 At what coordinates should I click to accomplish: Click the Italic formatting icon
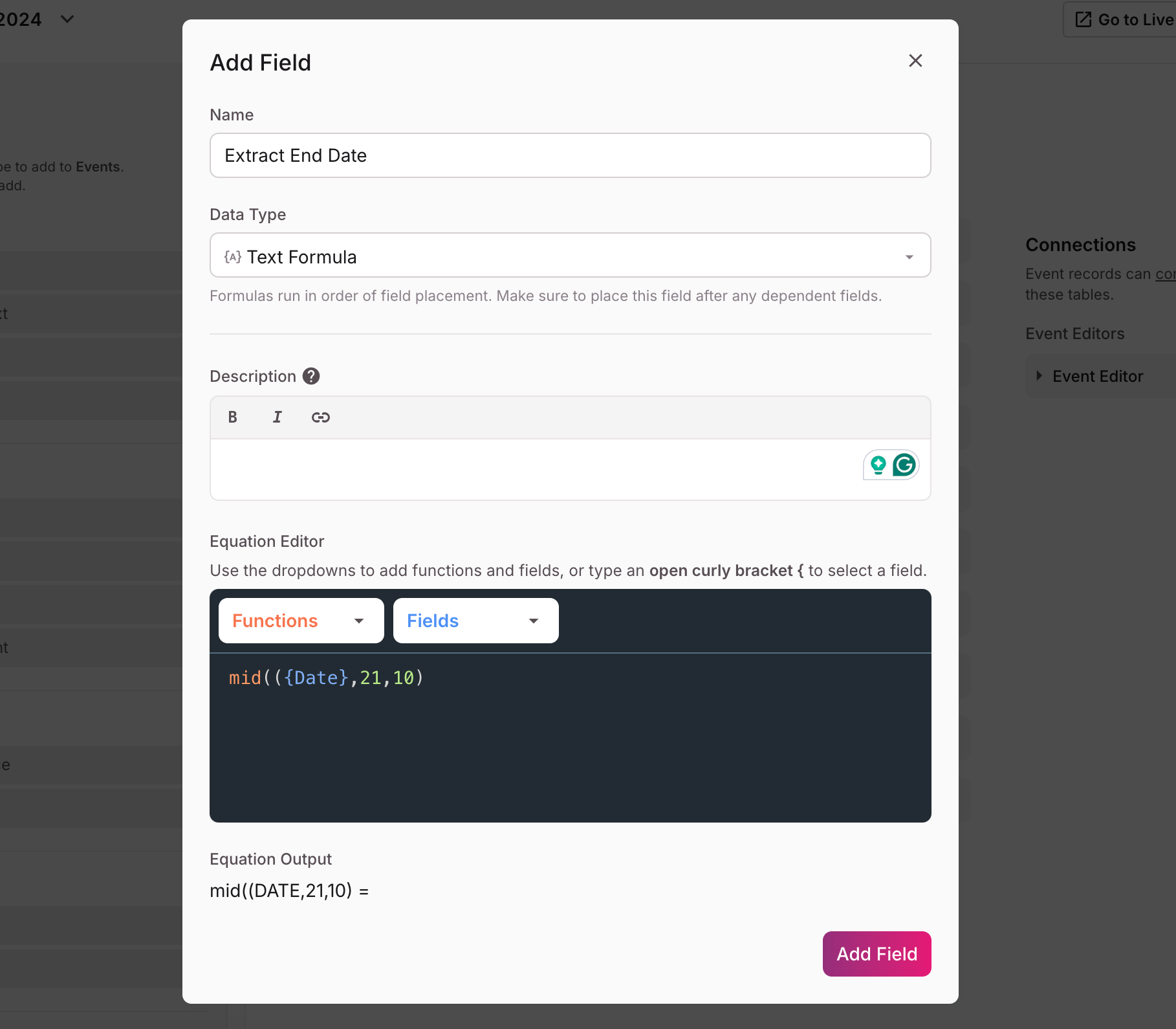[277, 417]
